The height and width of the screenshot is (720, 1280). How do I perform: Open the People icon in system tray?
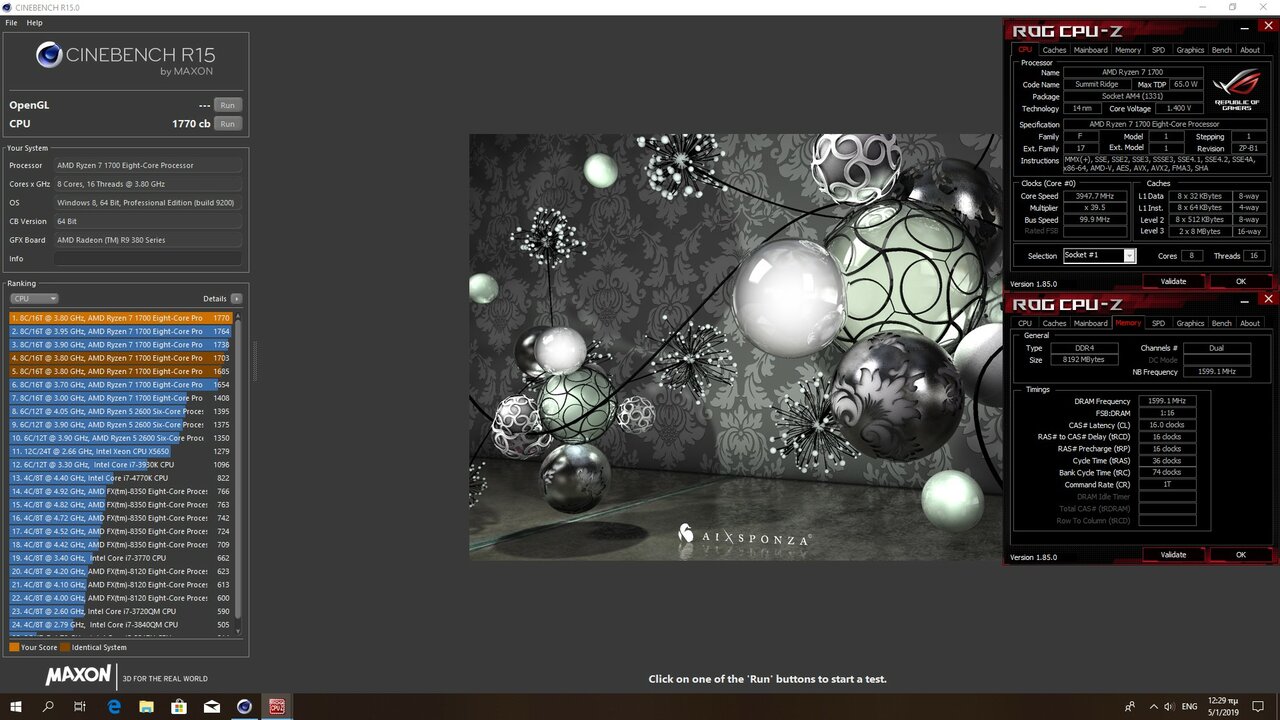point(1130,706)
